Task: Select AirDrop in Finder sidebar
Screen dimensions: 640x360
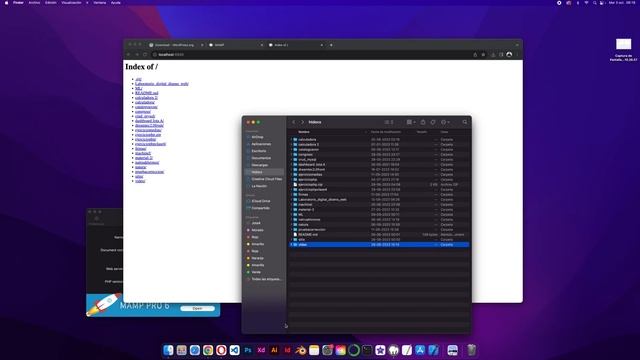Action: (x=257, y=137)
